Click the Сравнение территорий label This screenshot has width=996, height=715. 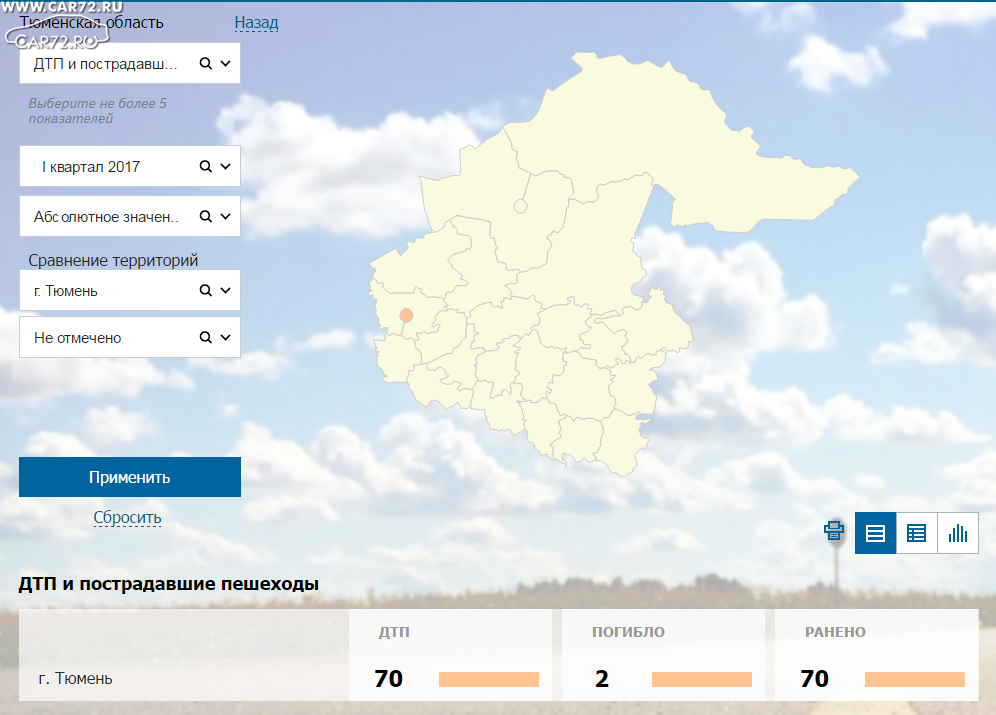(113, 260)
